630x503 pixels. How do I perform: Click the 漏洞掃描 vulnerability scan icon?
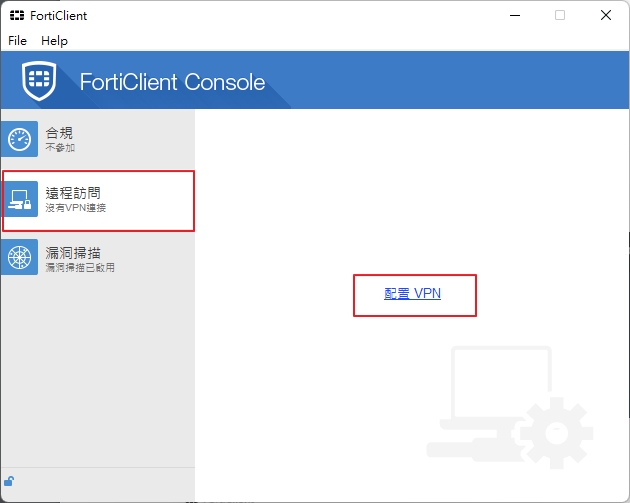pyautogui.click(x=20, y=257)
